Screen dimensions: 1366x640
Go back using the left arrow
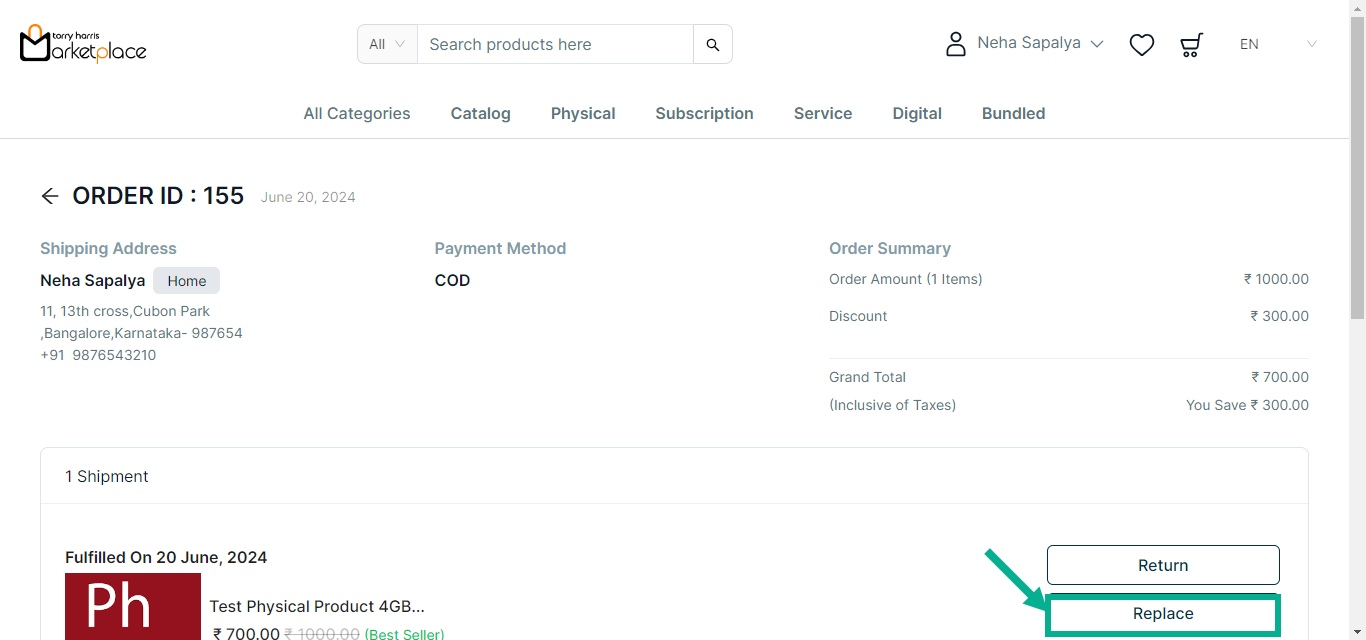(x=50, y=196)
